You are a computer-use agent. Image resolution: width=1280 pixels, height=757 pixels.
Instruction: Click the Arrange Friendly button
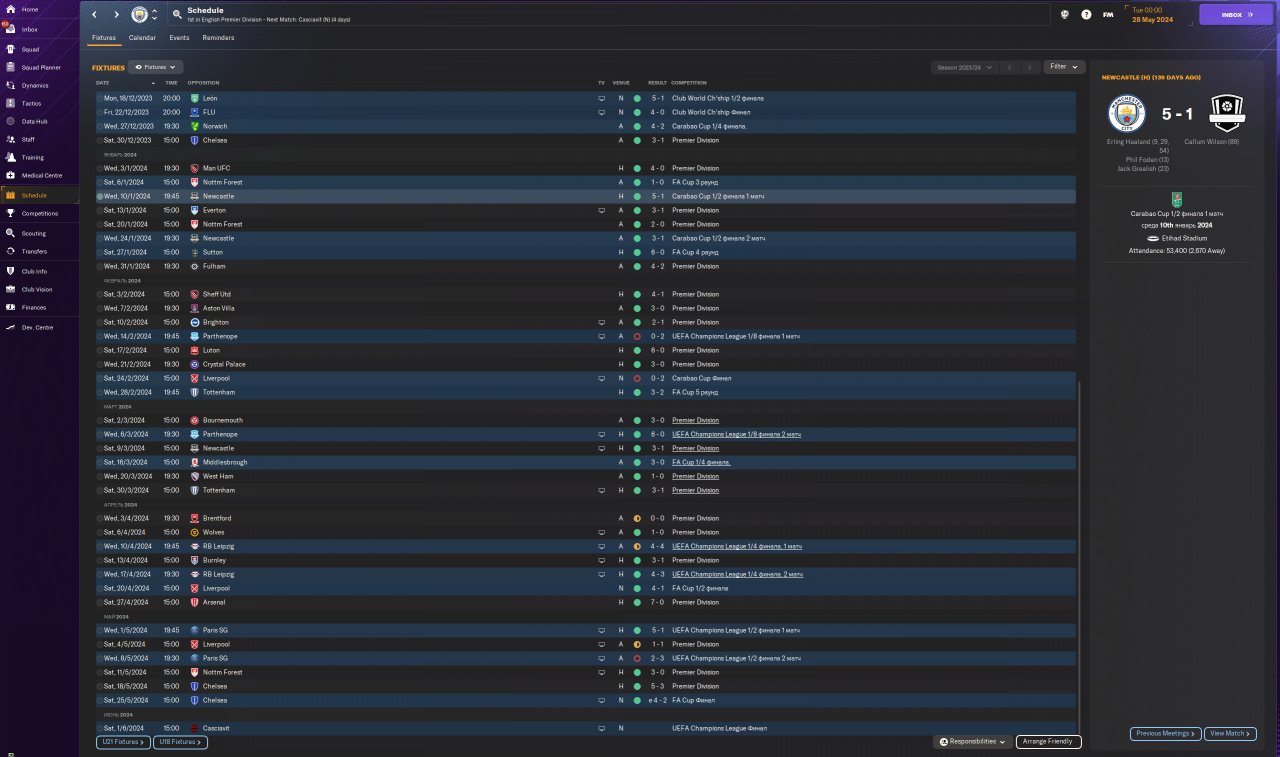pyautogui.click(x=1049, y=742)
